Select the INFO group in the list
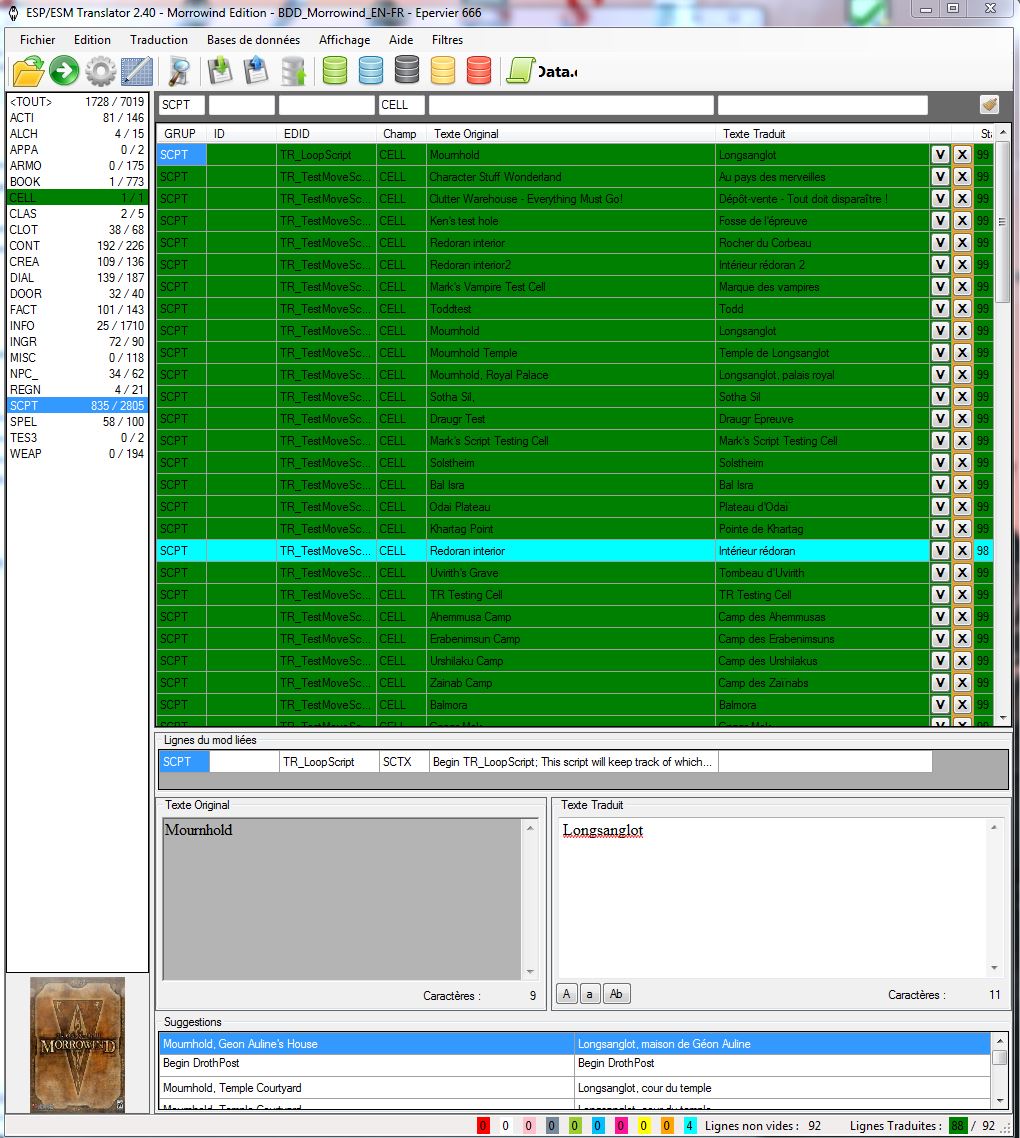The image size is (1020, 1138). (x=77, y=325)
